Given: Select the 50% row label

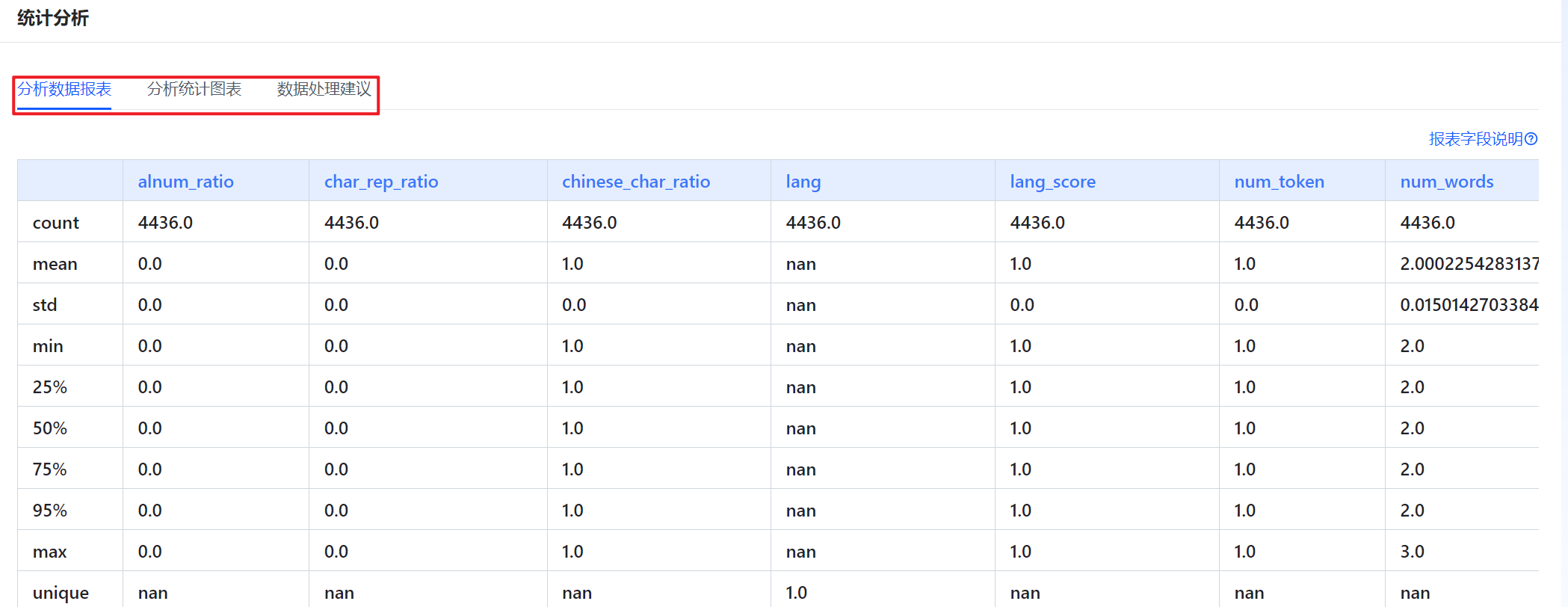Looking at the screenshot, I should point(50,428).
